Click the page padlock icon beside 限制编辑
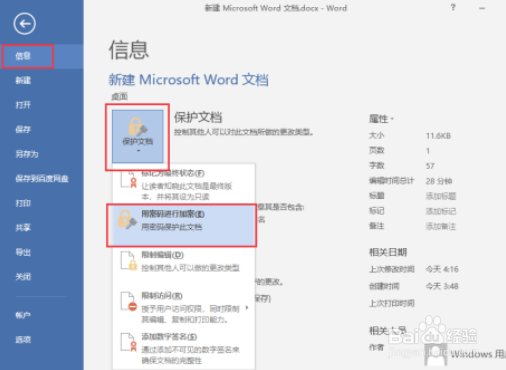 point(129,261)
